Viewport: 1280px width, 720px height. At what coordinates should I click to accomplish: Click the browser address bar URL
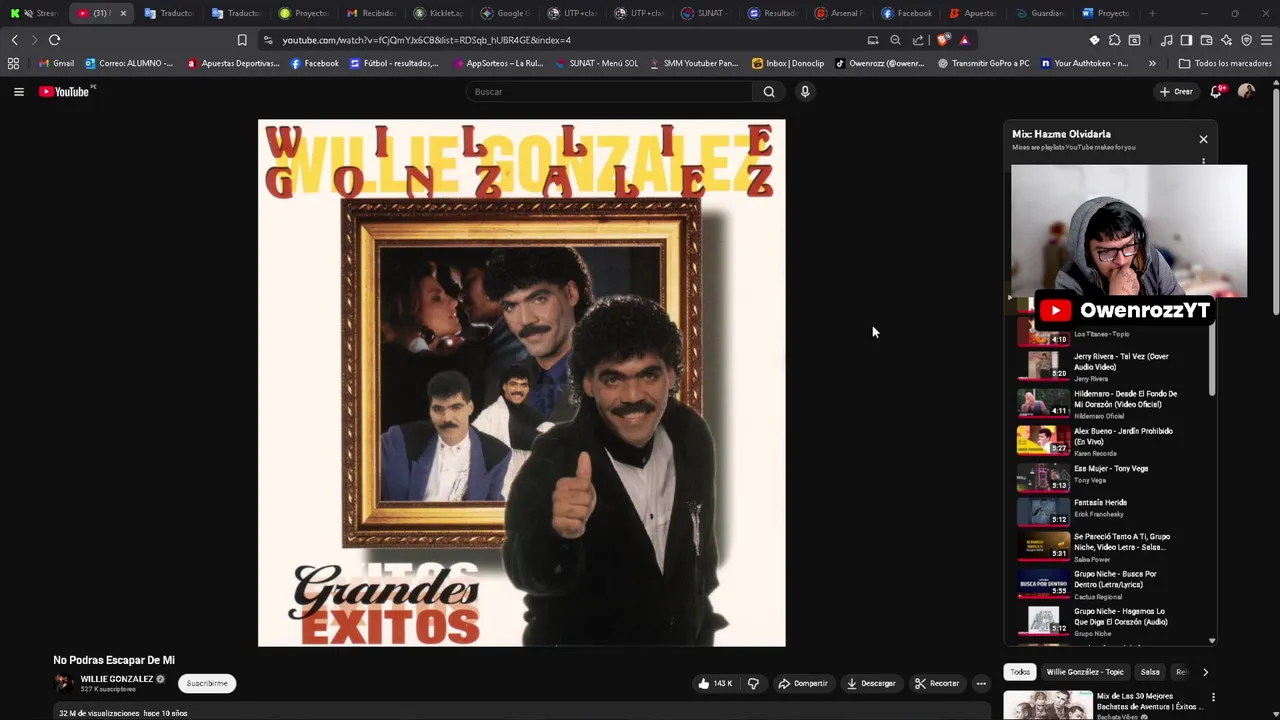click(426, 40)
